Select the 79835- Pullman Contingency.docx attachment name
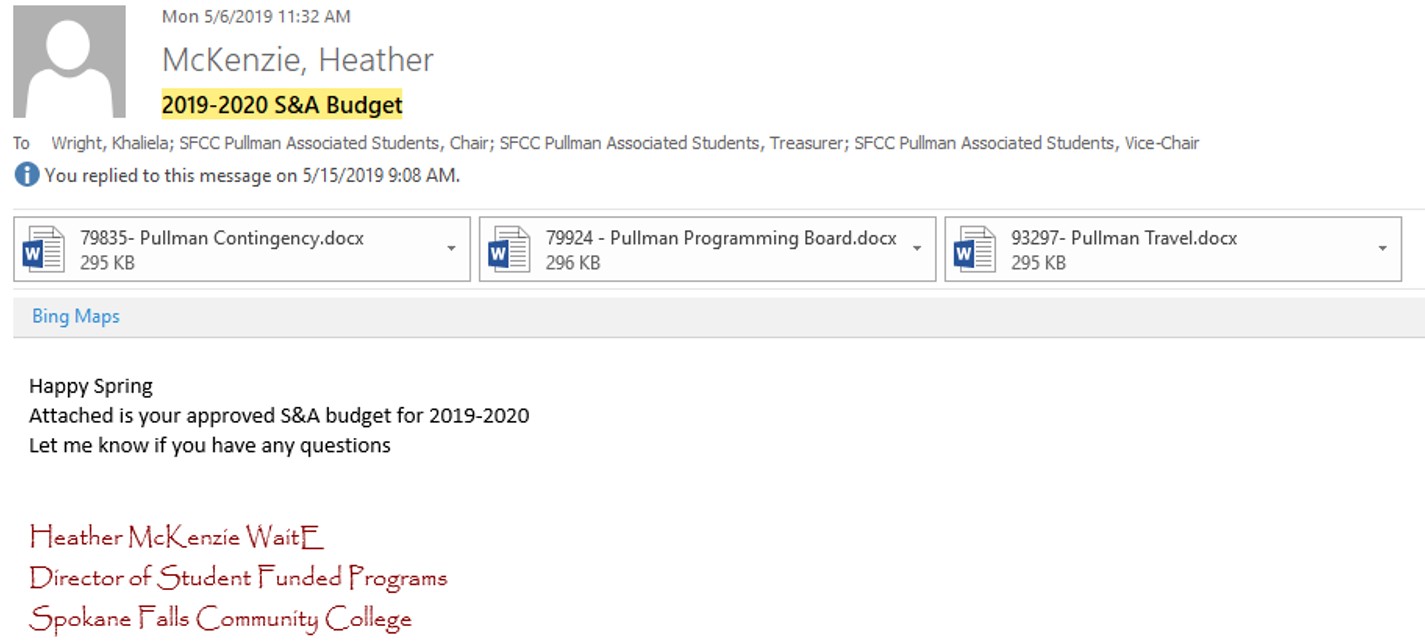This screenshot has width=1425, height=643. tap(222, 238)
